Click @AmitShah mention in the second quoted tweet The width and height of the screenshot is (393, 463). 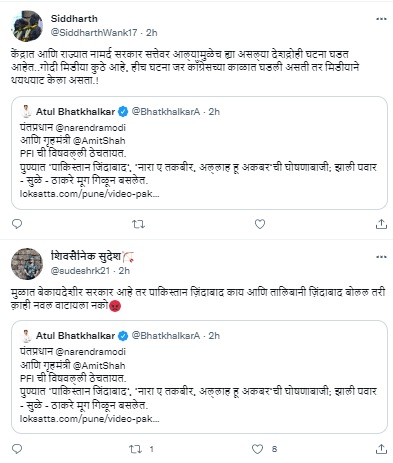tap(99, 366)
